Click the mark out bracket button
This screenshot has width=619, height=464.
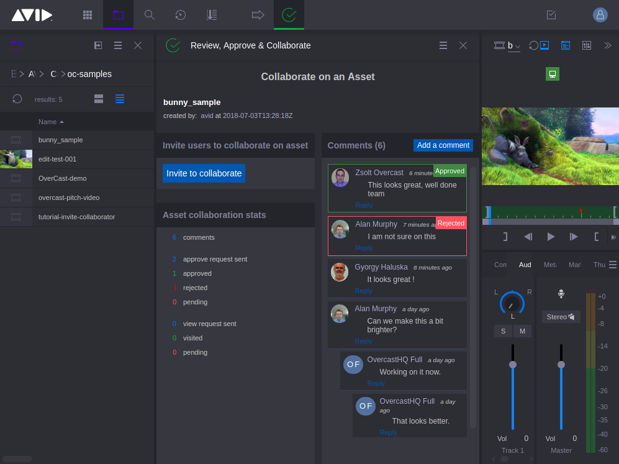(x=596, y=237)
